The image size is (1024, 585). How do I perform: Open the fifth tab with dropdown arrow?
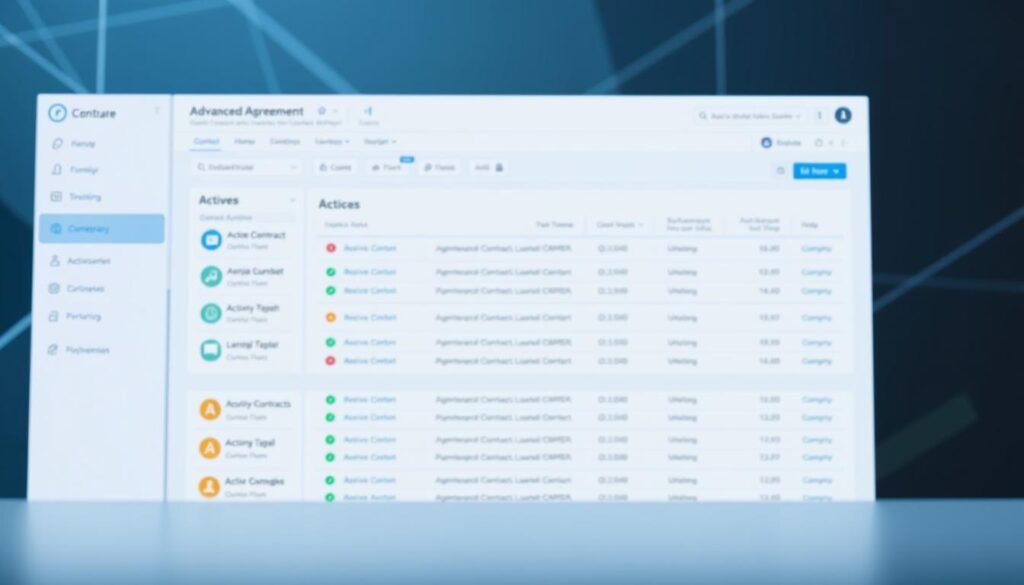click(380, 142)
